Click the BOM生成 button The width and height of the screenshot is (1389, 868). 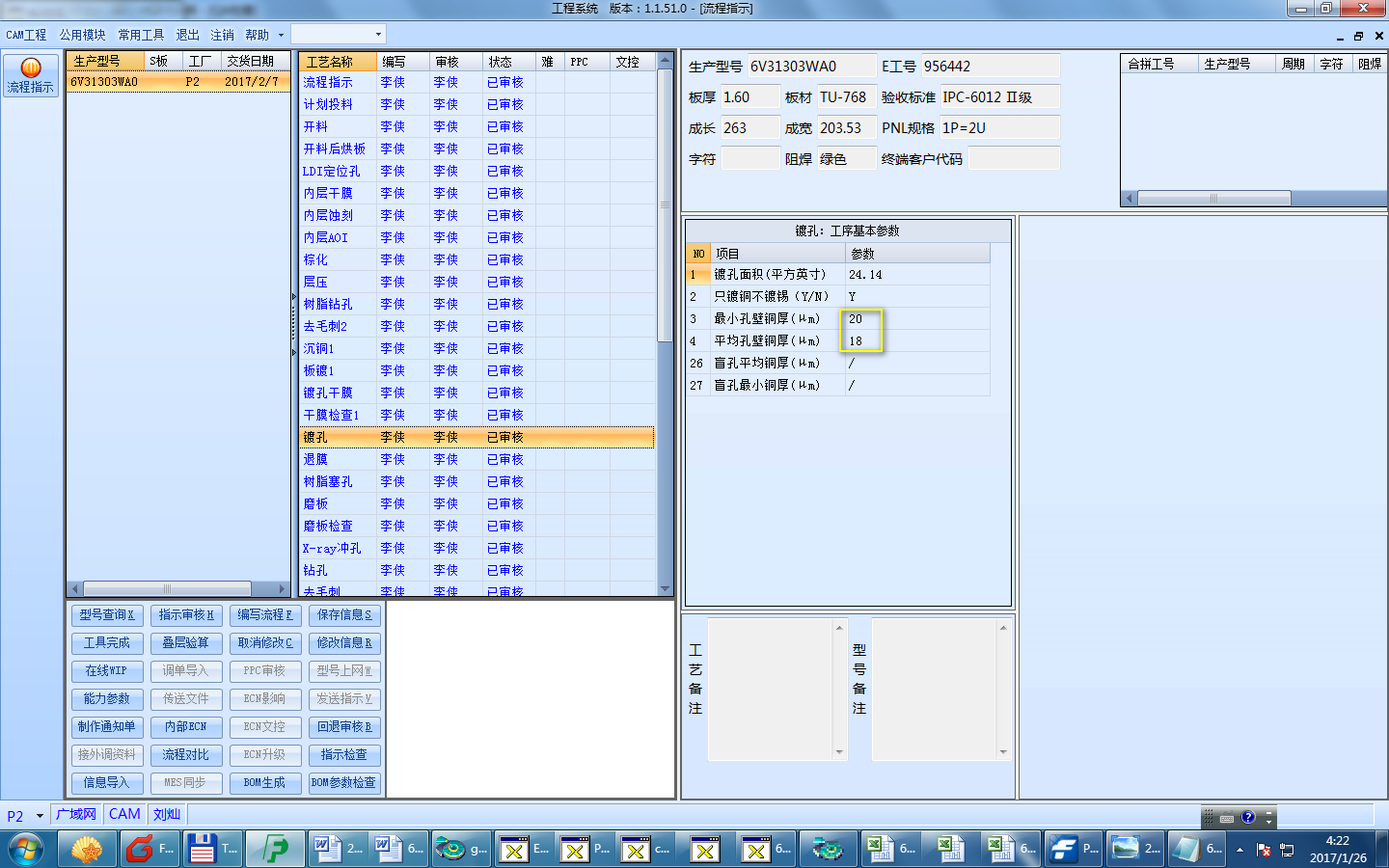point(265,783)
